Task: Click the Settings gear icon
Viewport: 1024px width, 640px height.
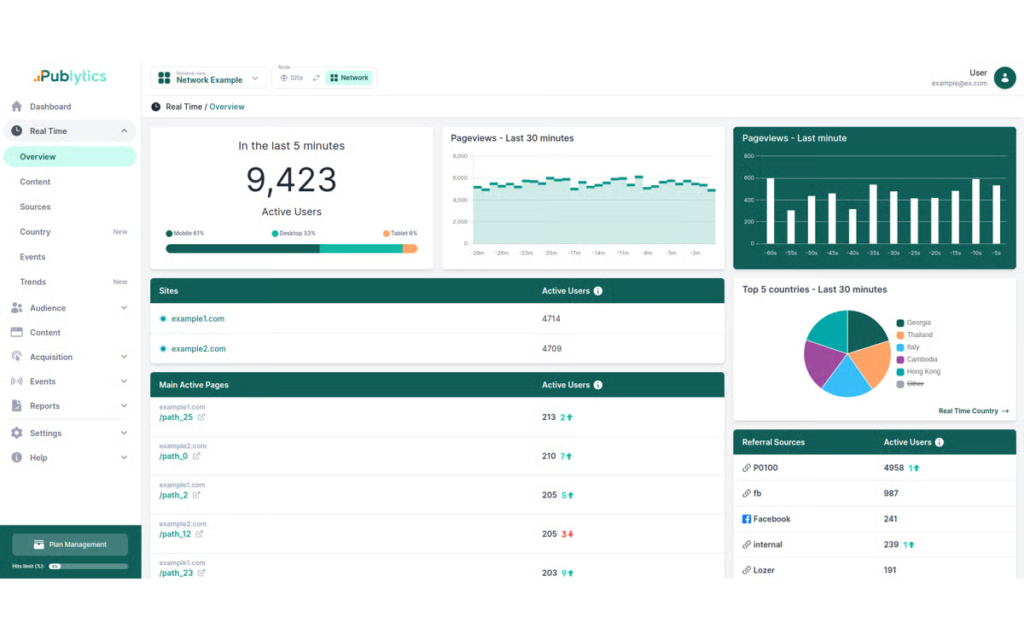Action: 16,433
